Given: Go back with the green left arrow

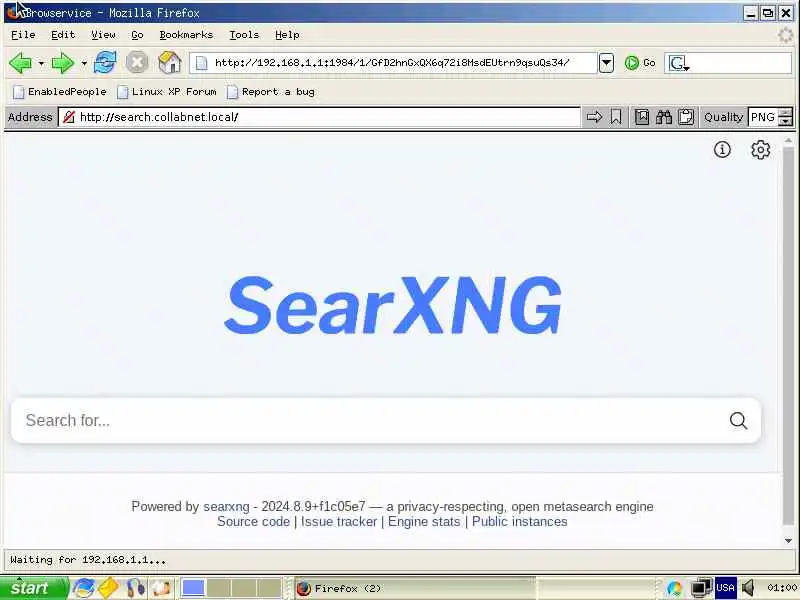Looking at the screenshot, I should pyautogui.click(x=20, y=63).
